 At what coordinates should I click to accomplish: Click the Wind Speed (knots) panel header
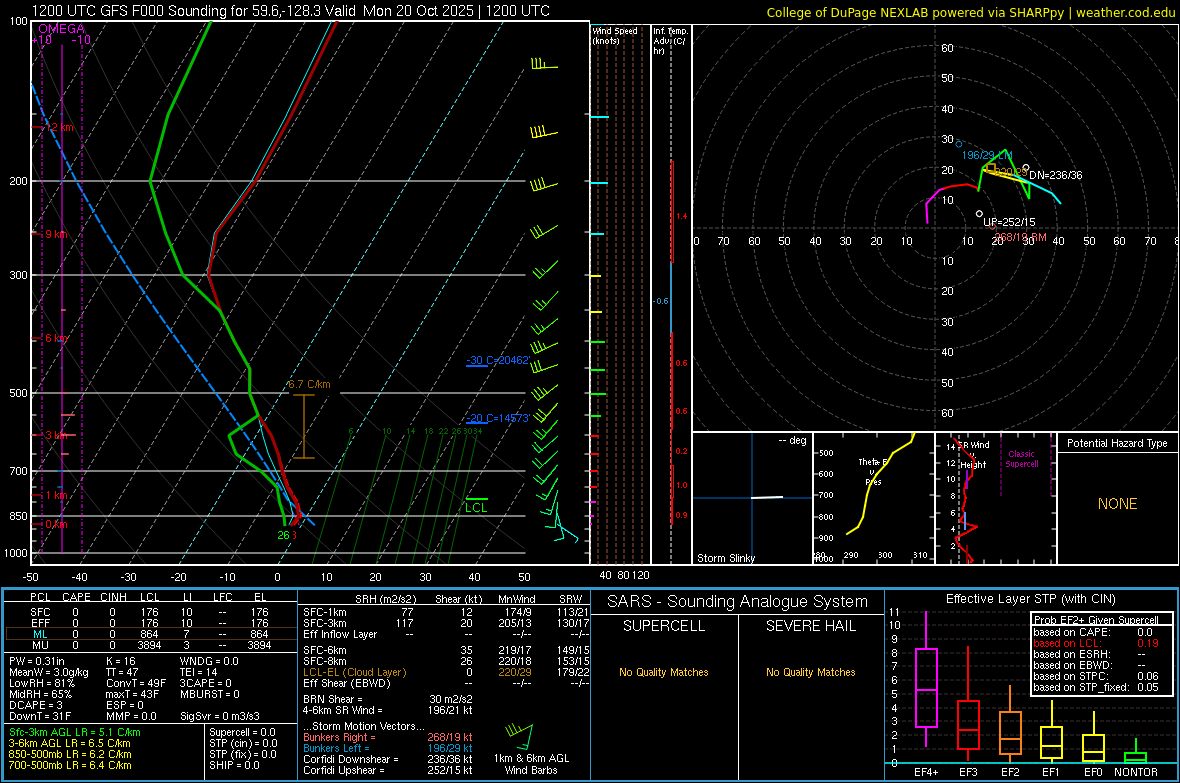pyautogui.click(x=615, y=35)
